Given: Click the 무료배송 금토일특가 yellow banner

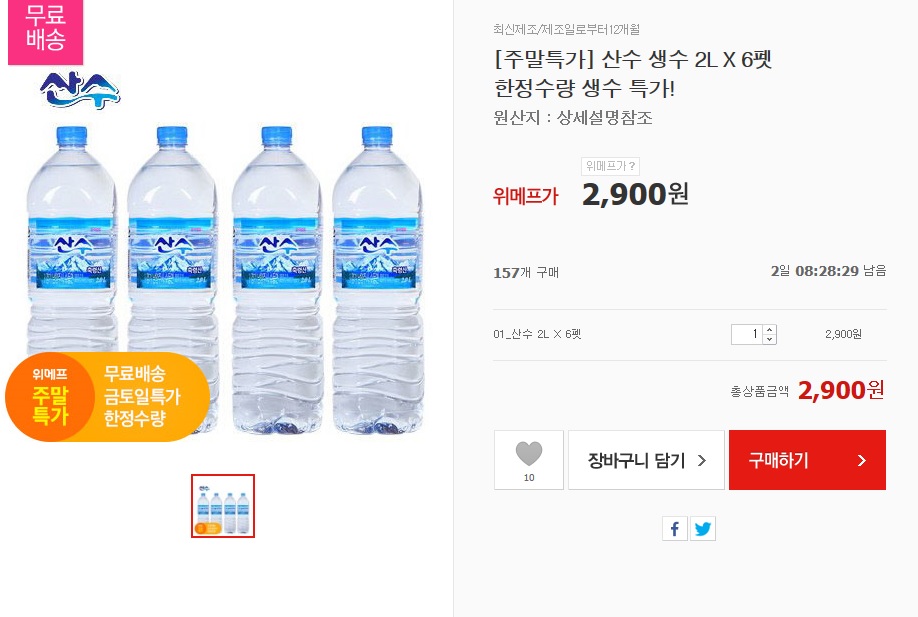Looking at the screenshot, I should [148, 397].
